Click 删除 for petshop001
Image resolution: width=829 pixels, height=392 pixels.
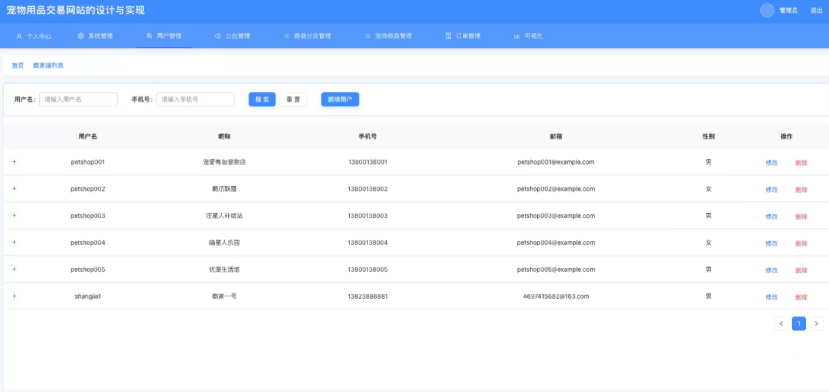(801, 163)
